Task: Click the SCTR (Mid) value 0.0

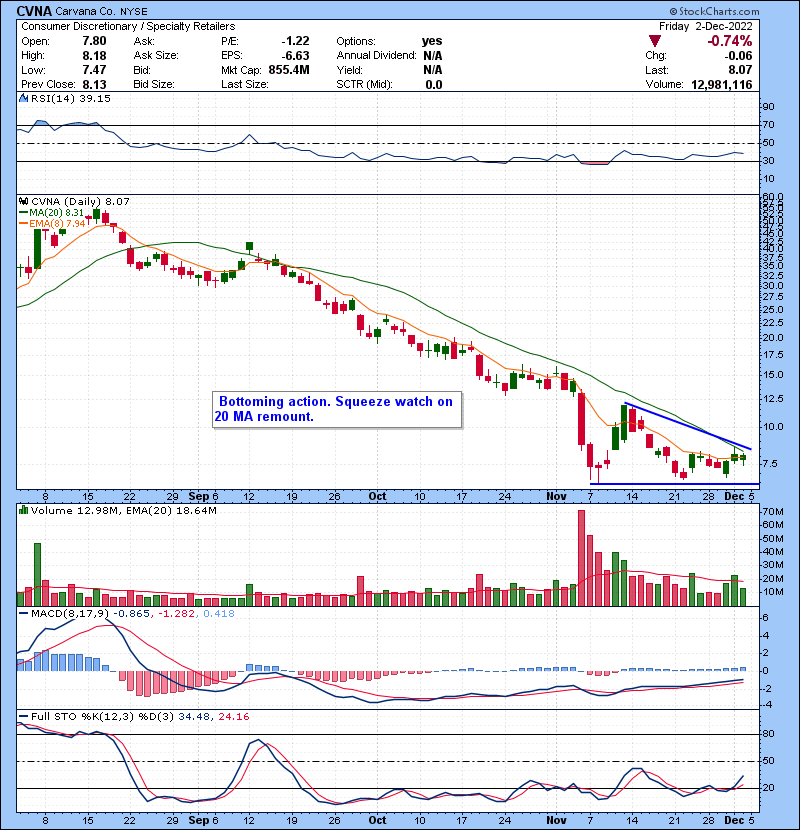Action: 434,85
